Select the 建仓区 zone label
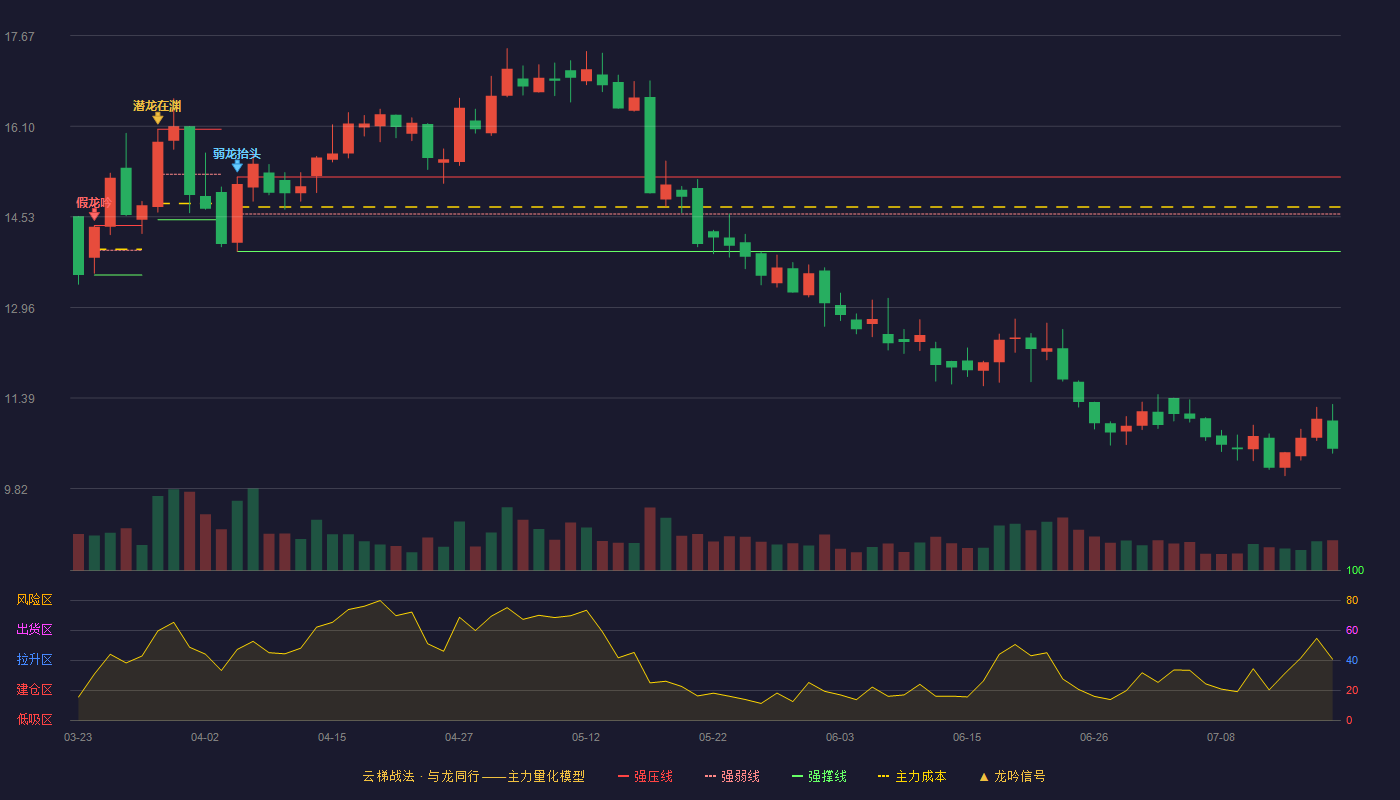1400x800 pixels. (34, 690)
